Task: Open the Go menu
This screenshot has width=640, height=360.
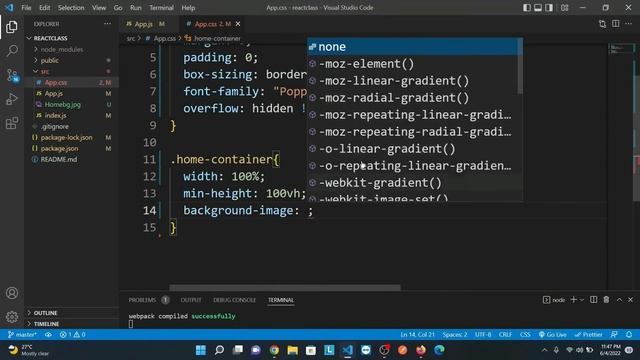Action: (x=118, y=7)
